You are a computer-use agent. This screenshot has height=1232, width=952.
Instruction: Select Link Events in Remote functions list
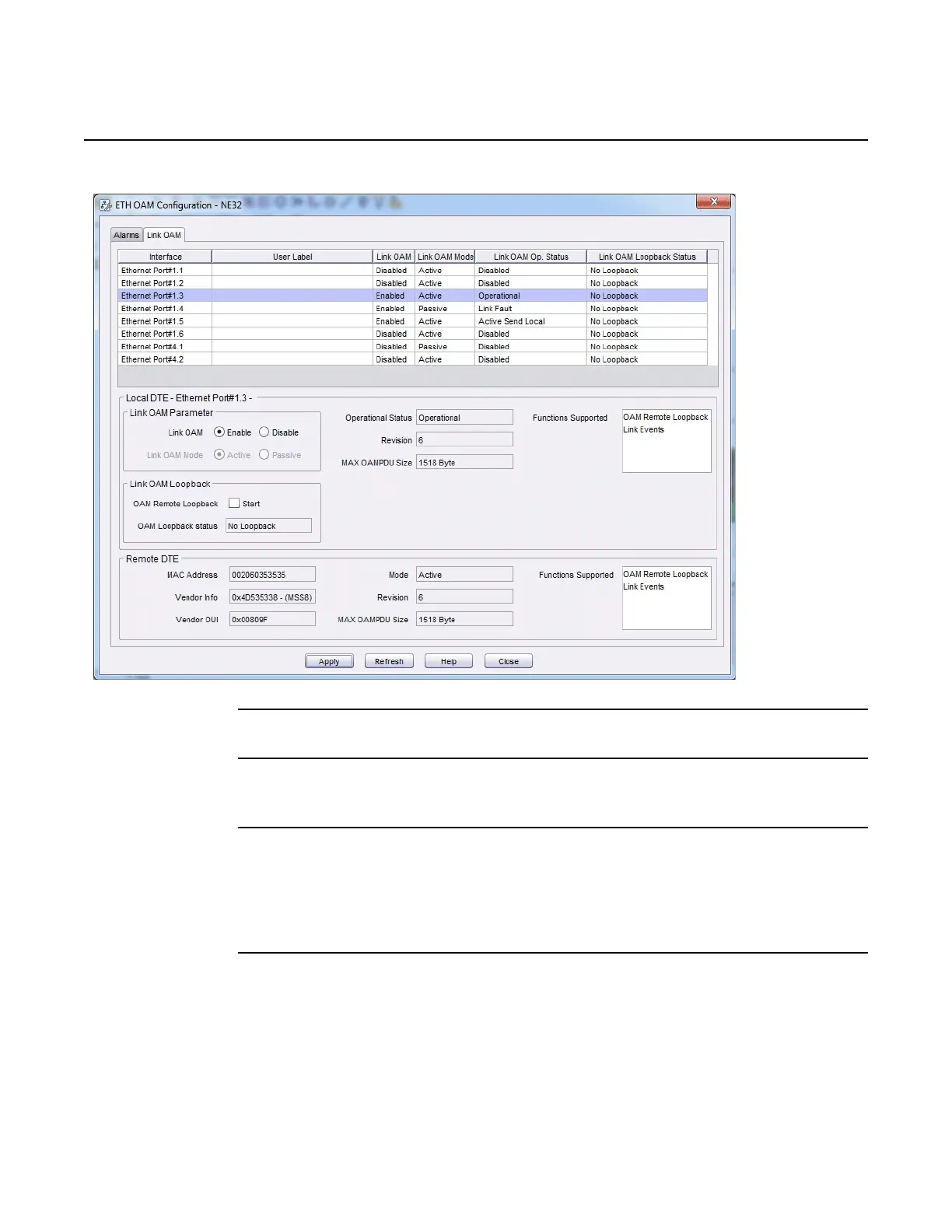(644, 586)
